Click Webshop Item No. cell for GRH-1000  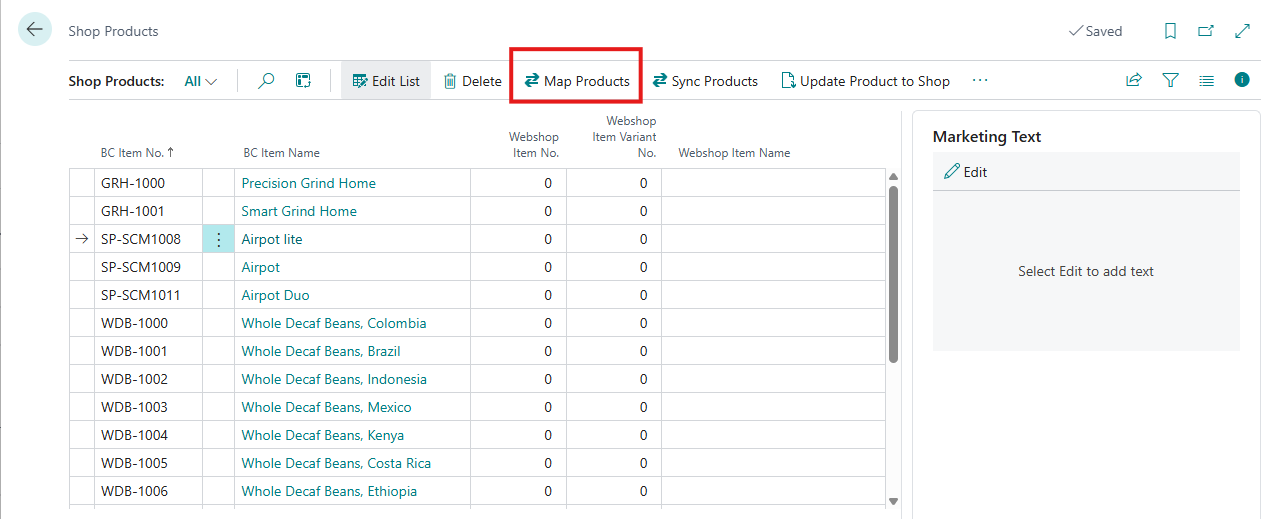click(x=518, y=183)
